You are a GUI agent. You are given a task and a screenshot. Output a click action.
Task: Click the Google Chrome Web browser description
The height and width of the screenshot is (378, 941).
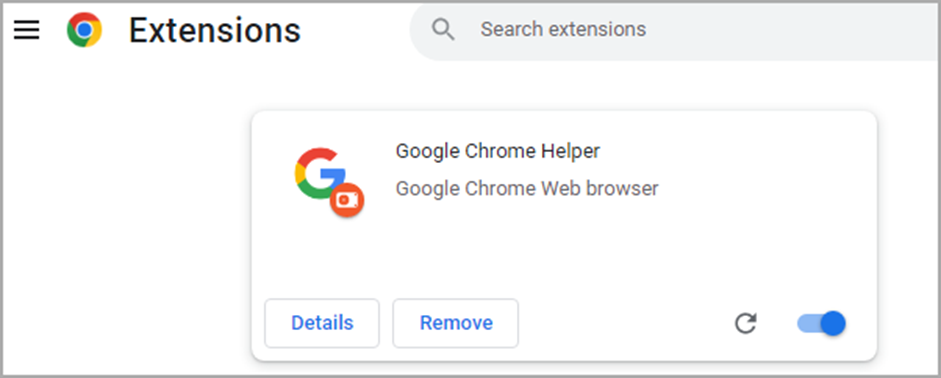(x=527, y=189)
